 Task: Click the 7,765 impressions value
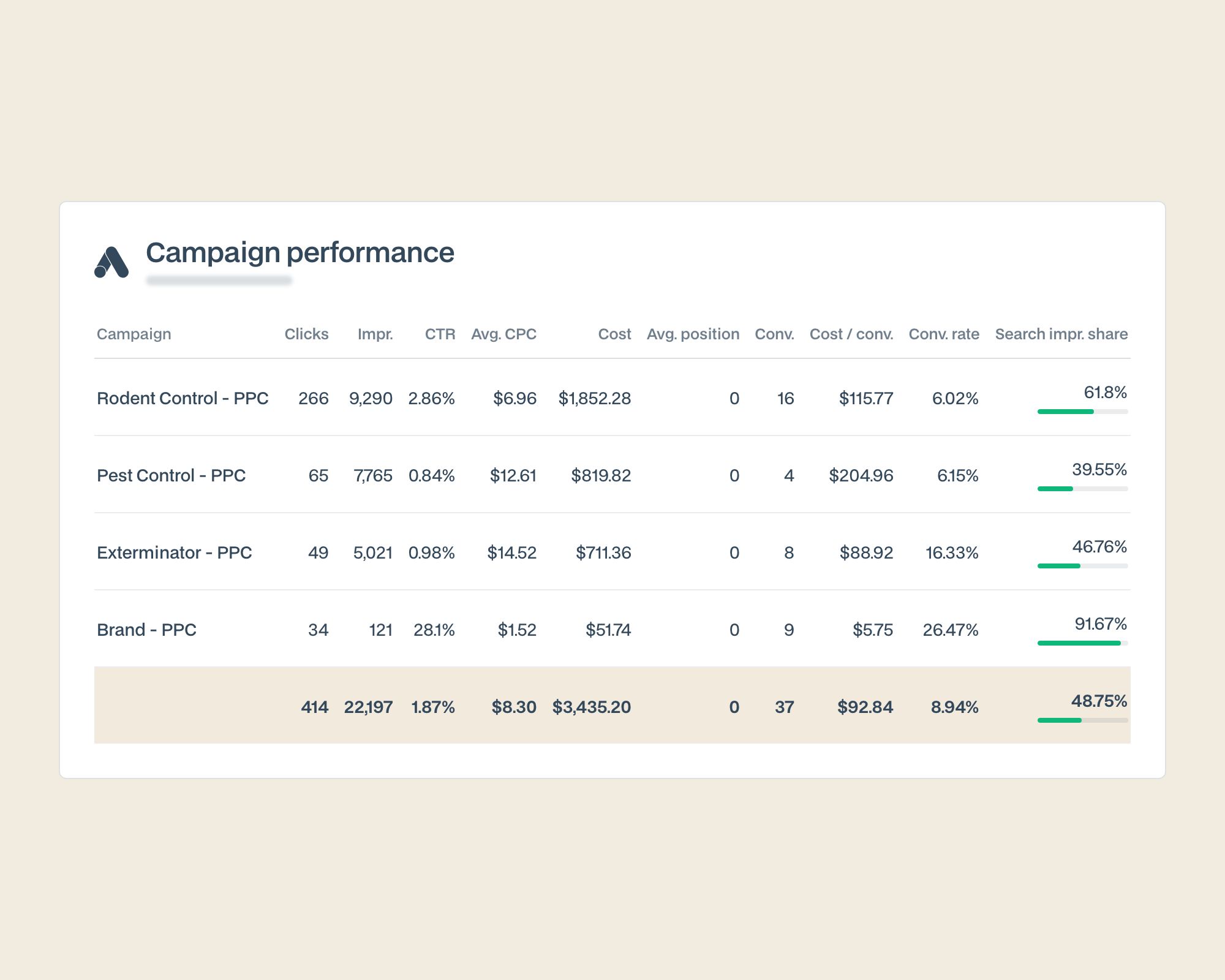tap(373, 475)
